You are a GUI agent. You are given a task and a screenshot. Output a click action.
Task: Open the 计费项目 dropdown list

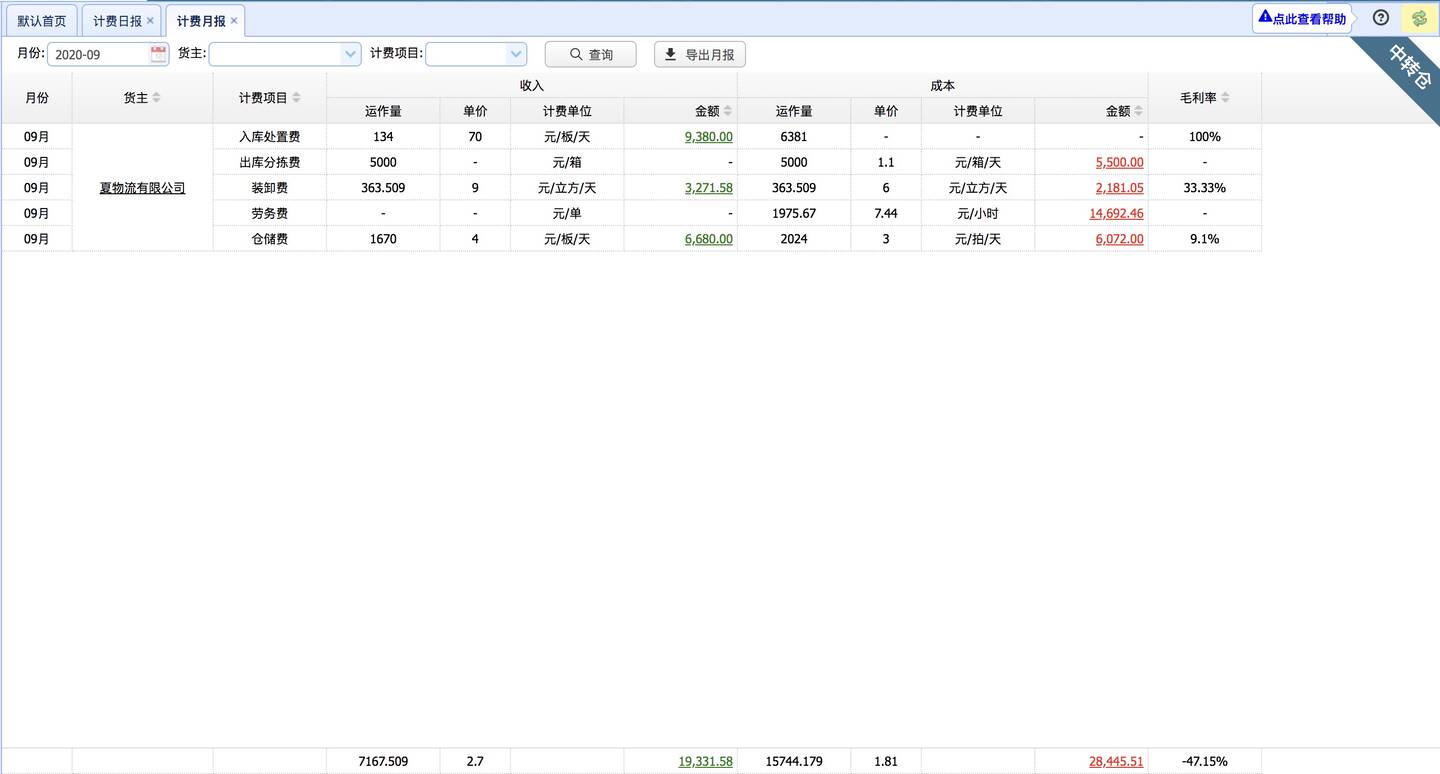point(516,54)
